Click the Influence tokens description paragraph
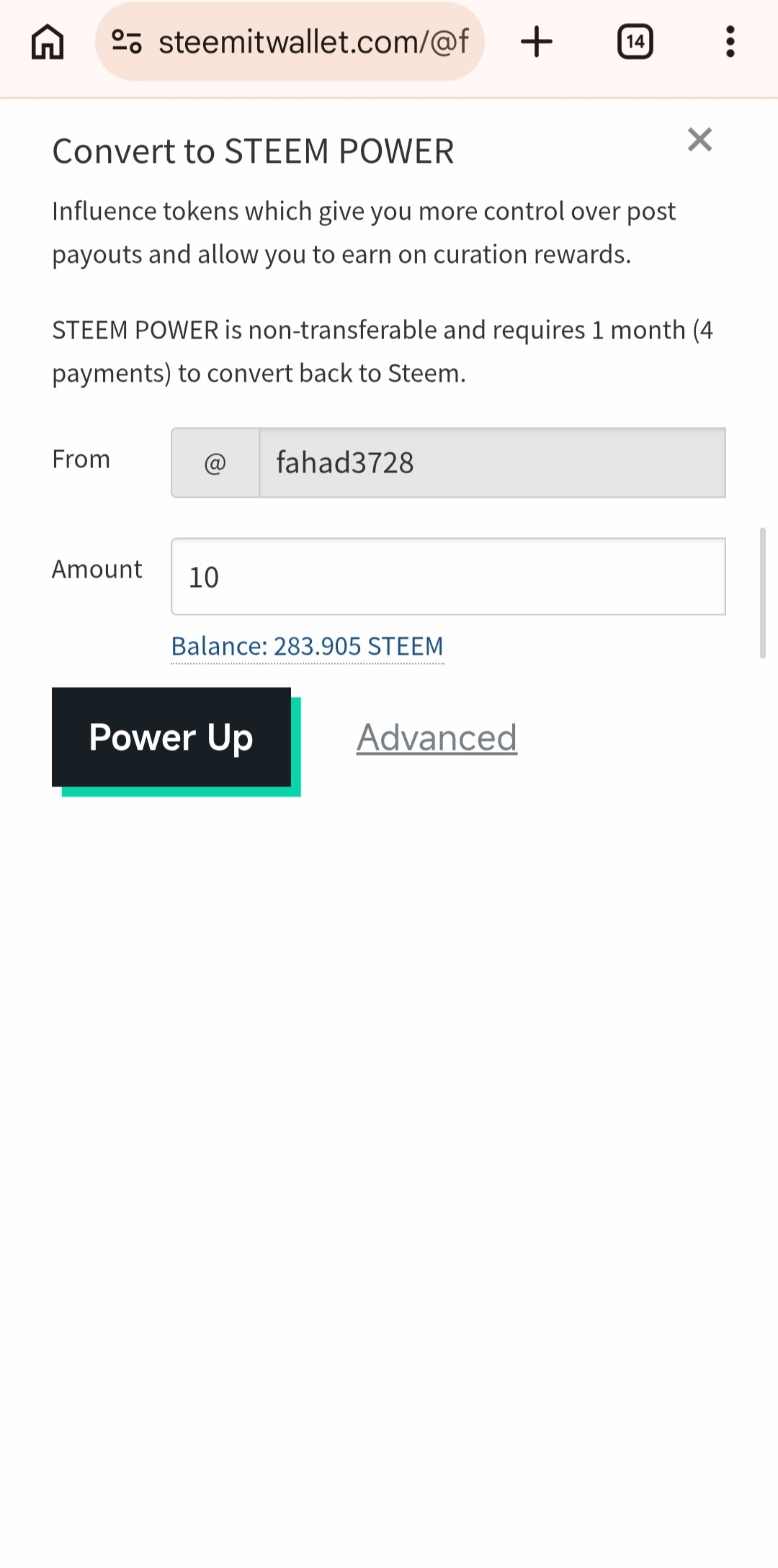The width and height of the screenshot is (778, 1568). [x=364, y=233]
